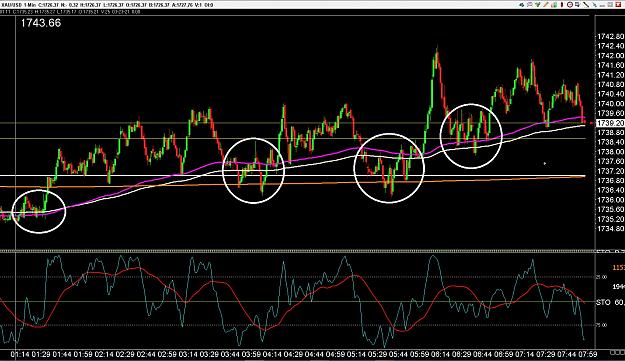The height and width of the screenshot is (361, 625).
Task: Click the 1741.20 price axis label
Action: [610, 75]
